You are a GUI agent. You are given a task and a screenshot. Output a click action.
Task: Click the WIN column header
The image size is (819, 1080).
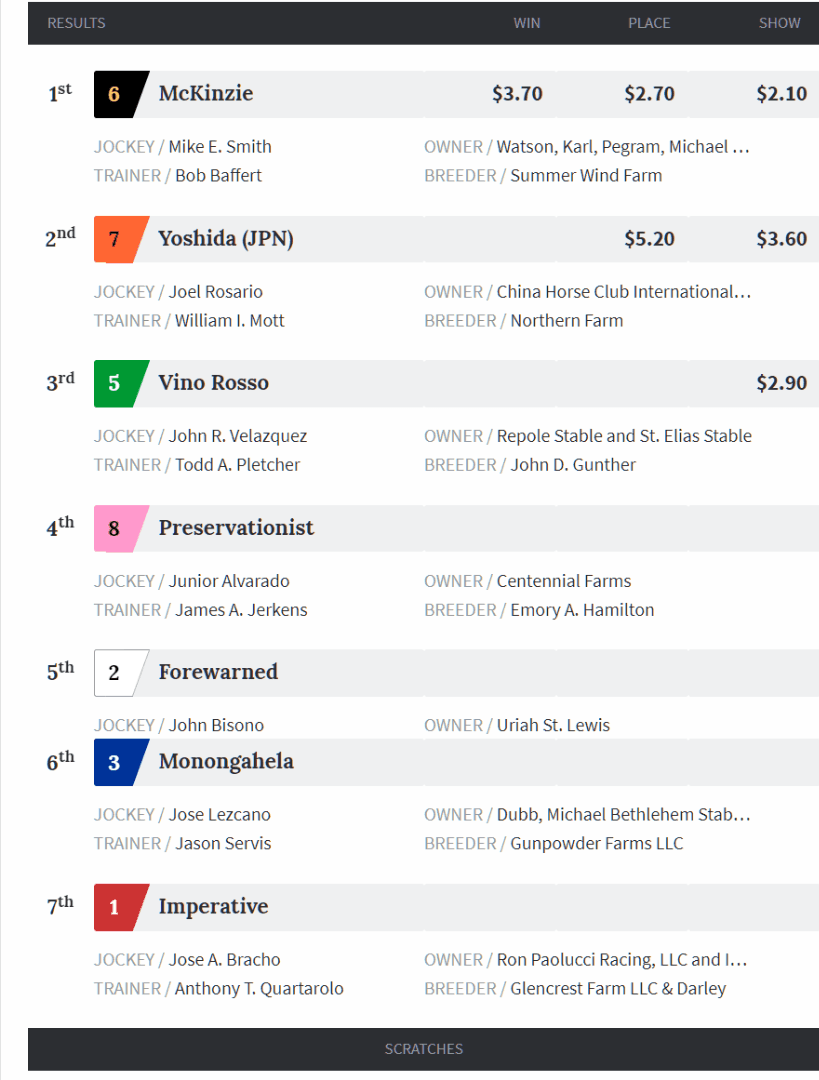[526, 23]
